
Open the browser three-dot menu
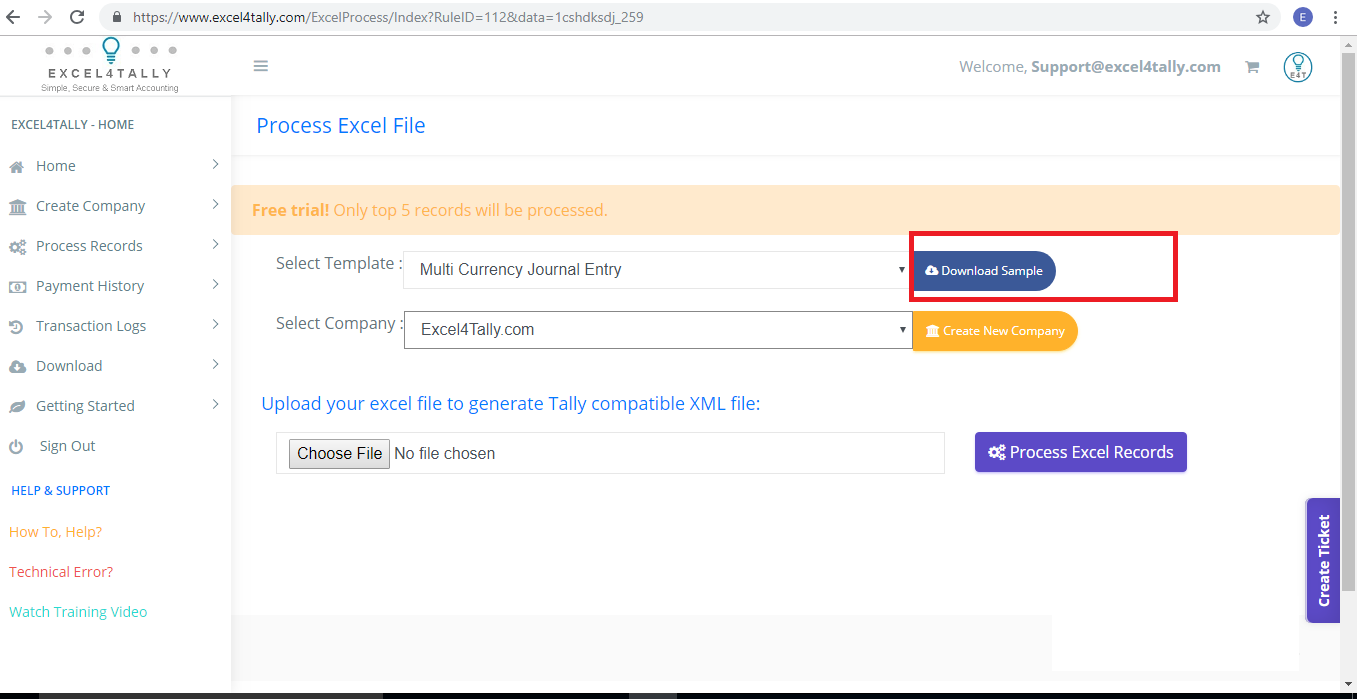[x=1336, y=17]
